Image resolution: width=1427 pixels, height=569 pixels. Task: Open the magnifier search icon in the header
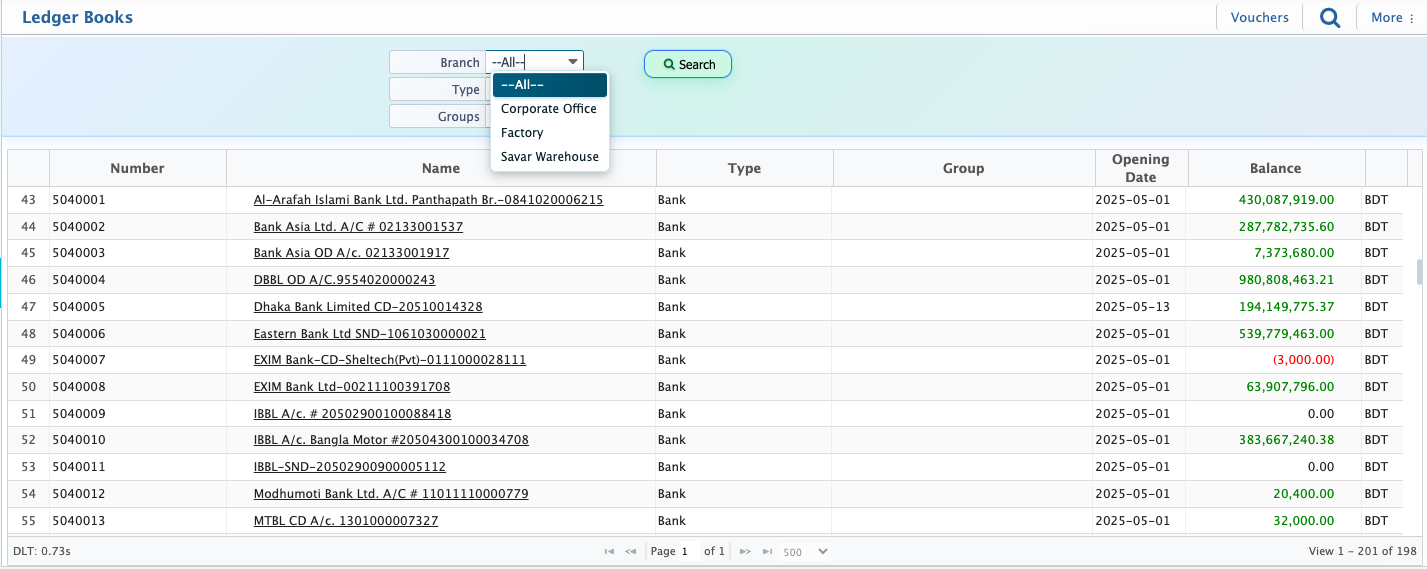[1330, 17]
